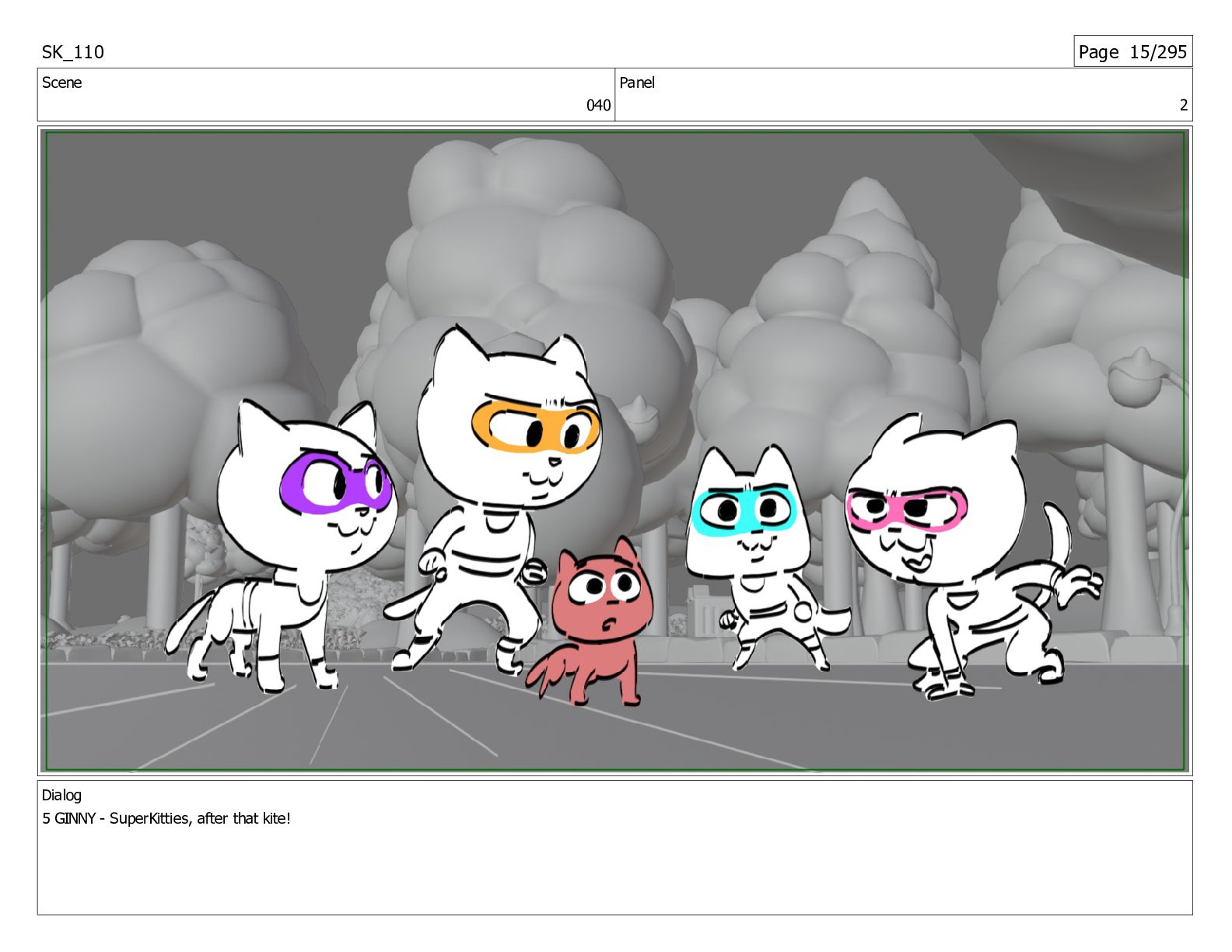Select panel number 2
The height and width of the screenshot is (952, 1232).
tap(1183, 105)
